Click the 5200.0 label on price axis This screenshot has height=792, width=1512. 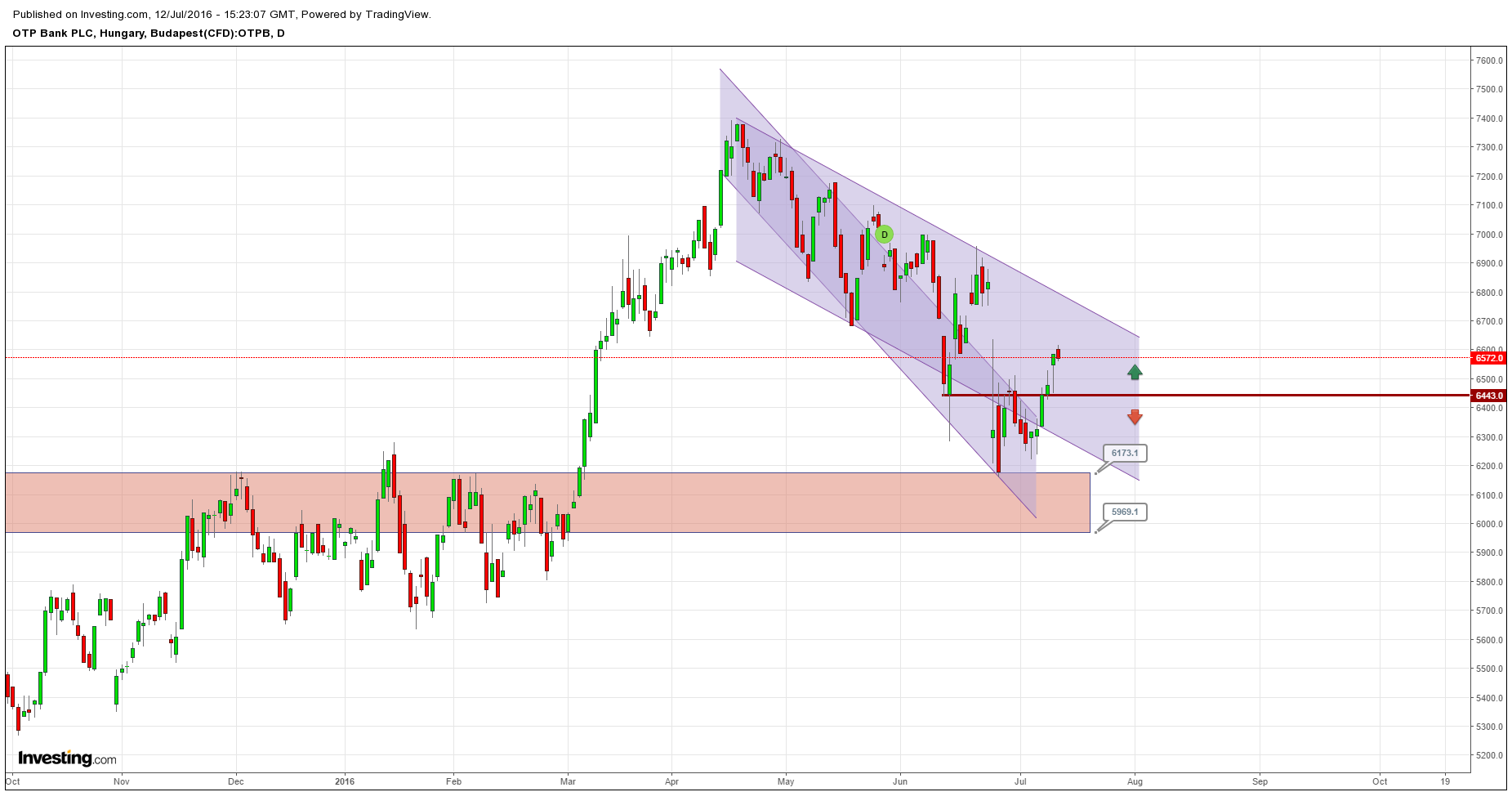click(x=1489, y=755)
